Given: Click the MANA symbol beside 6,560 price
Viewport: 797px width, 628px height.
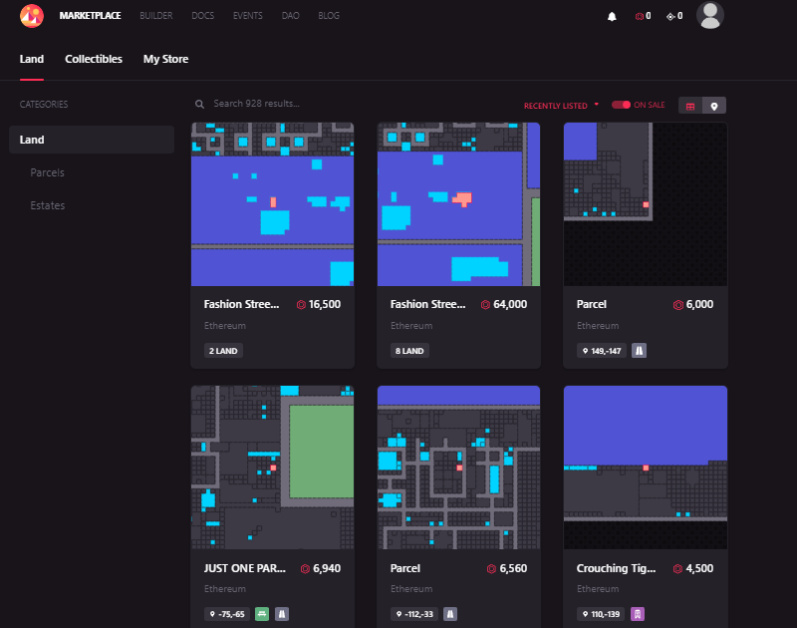Looking at the screenshot, I should tap(492, 569).
